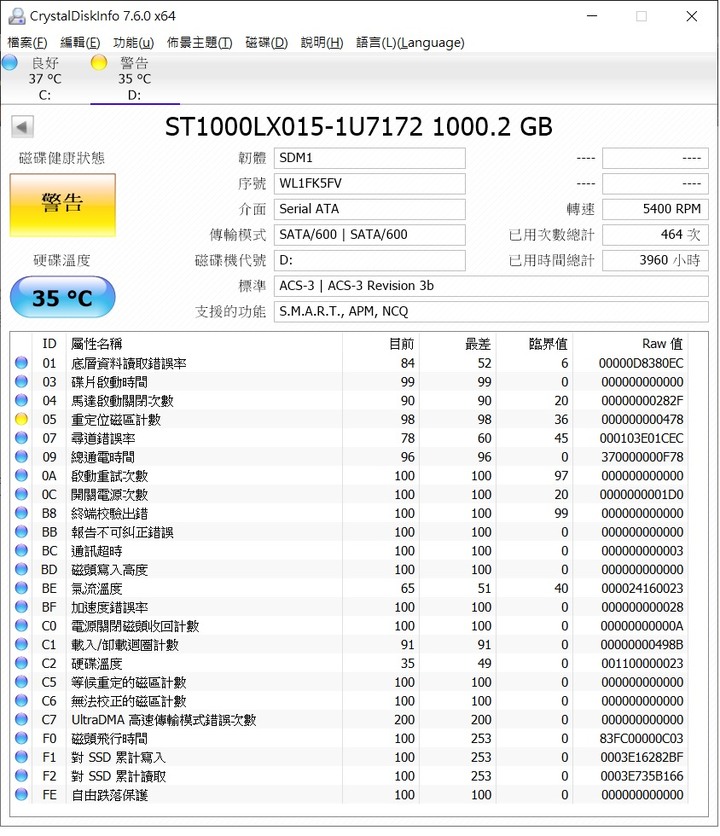The height and width of the screenshot is (836, 720).
Task: Click the 介面 field showing Serial ATA
Action: pyautogui.click(x=370, y=209)
